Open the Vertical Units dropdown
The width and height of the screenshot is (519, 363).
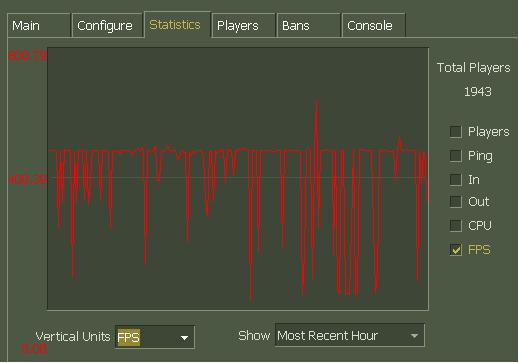[155, 337]
